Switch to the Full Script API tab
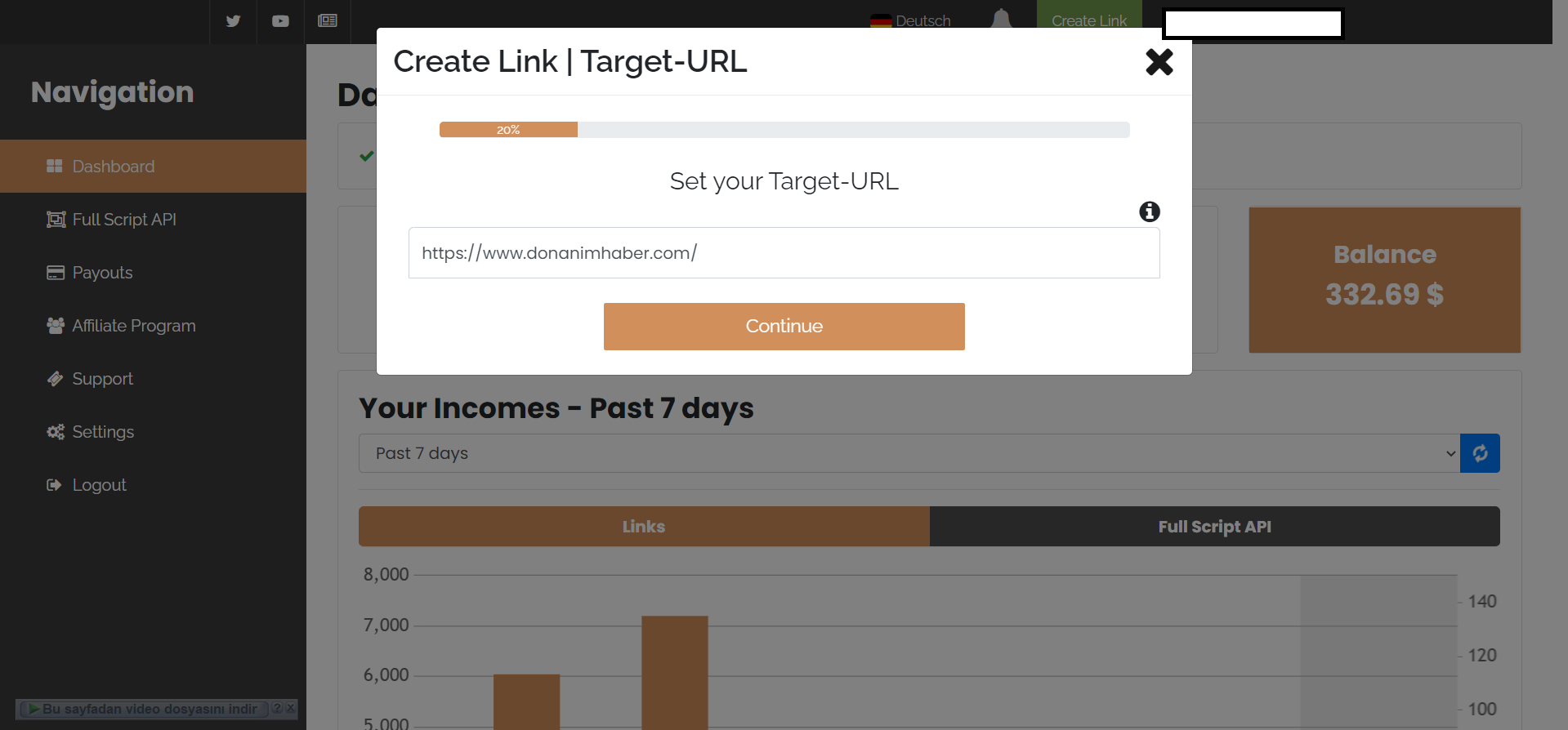The image size is (1568, 730). tap(1214, 527)
